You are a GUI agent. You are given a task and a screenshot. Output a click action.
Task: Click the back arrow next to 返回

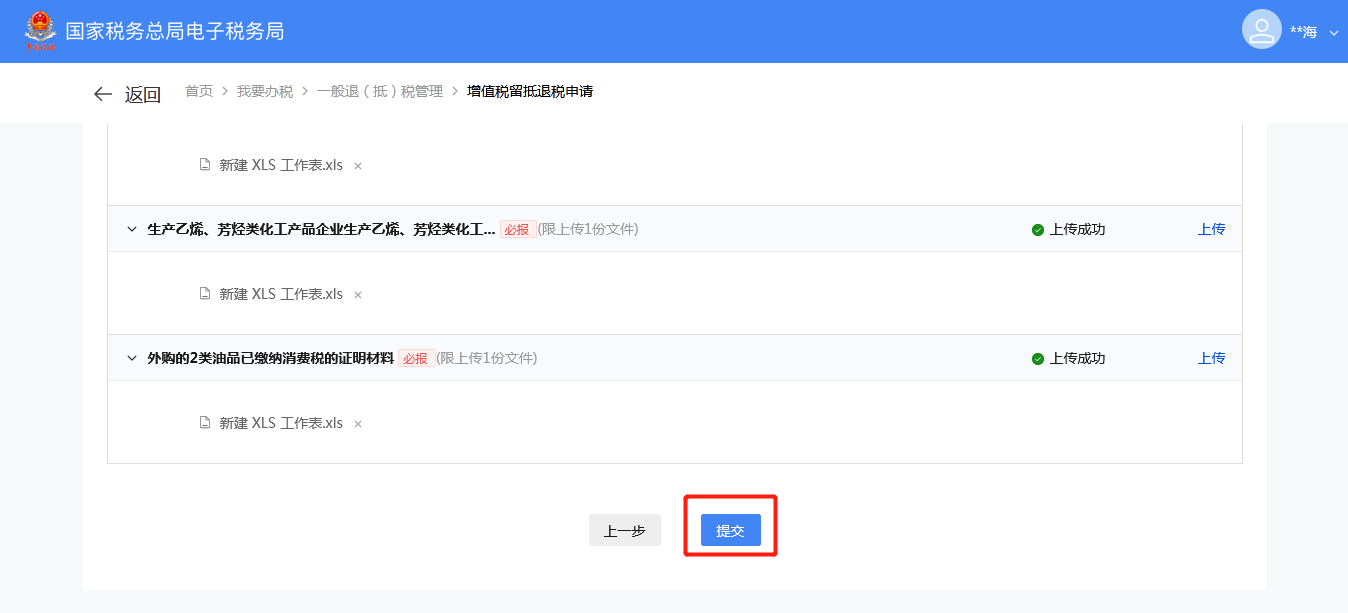(102, 94)
